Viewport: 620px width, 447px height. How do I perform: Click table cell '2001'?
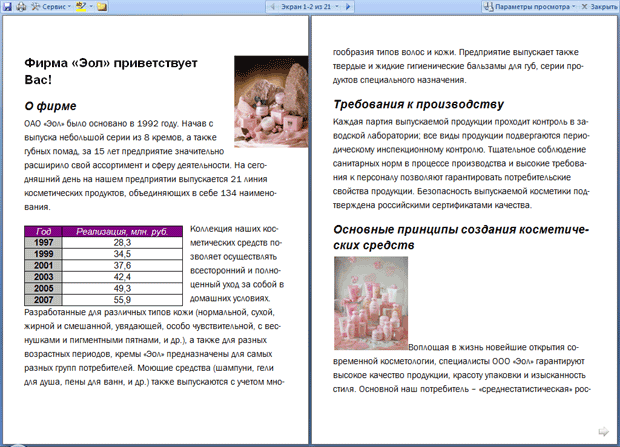pos(43,265)
